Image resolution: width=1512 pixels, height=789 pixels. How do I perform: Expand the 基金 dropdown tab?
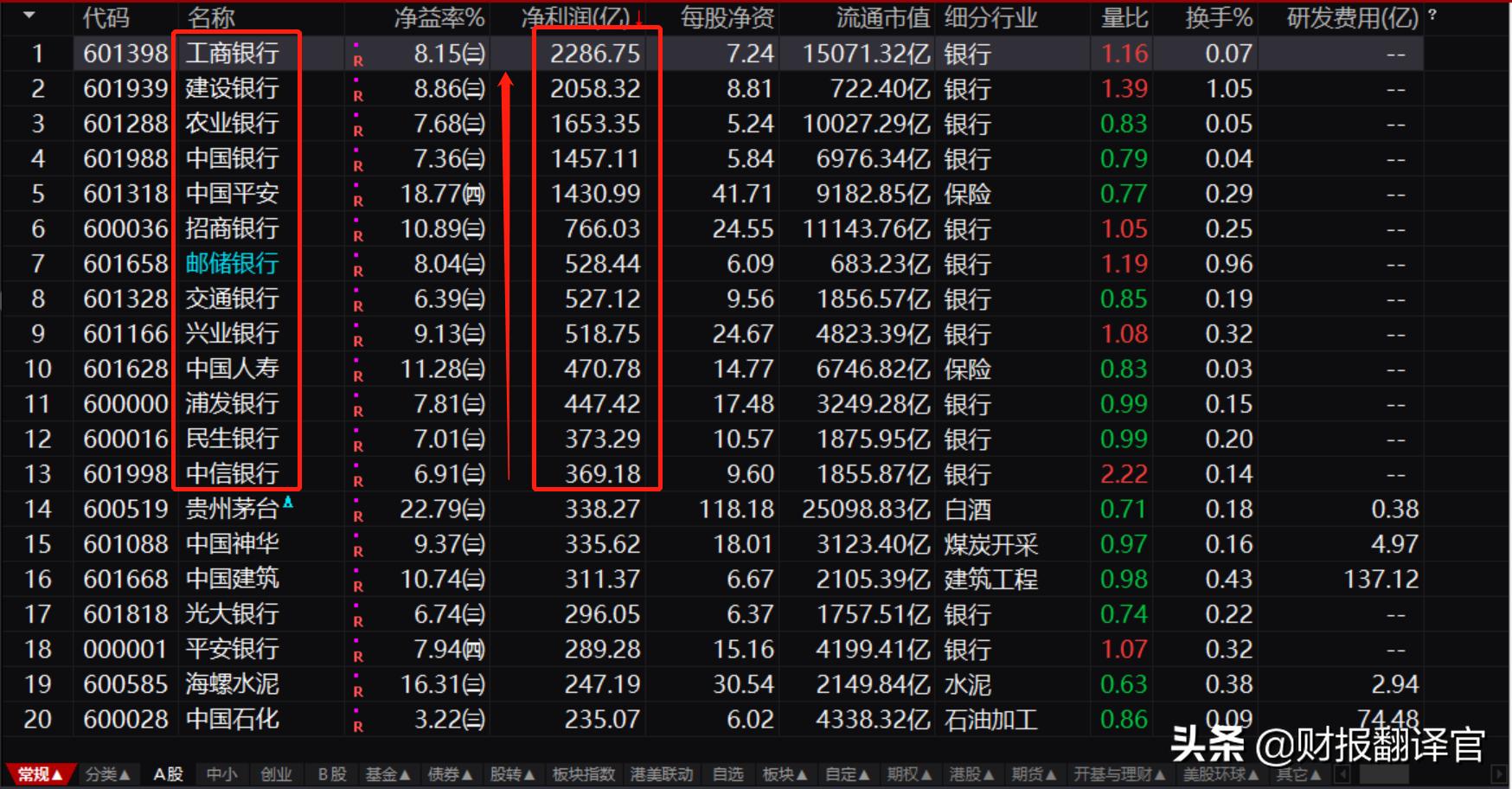(x=387, y=774)
